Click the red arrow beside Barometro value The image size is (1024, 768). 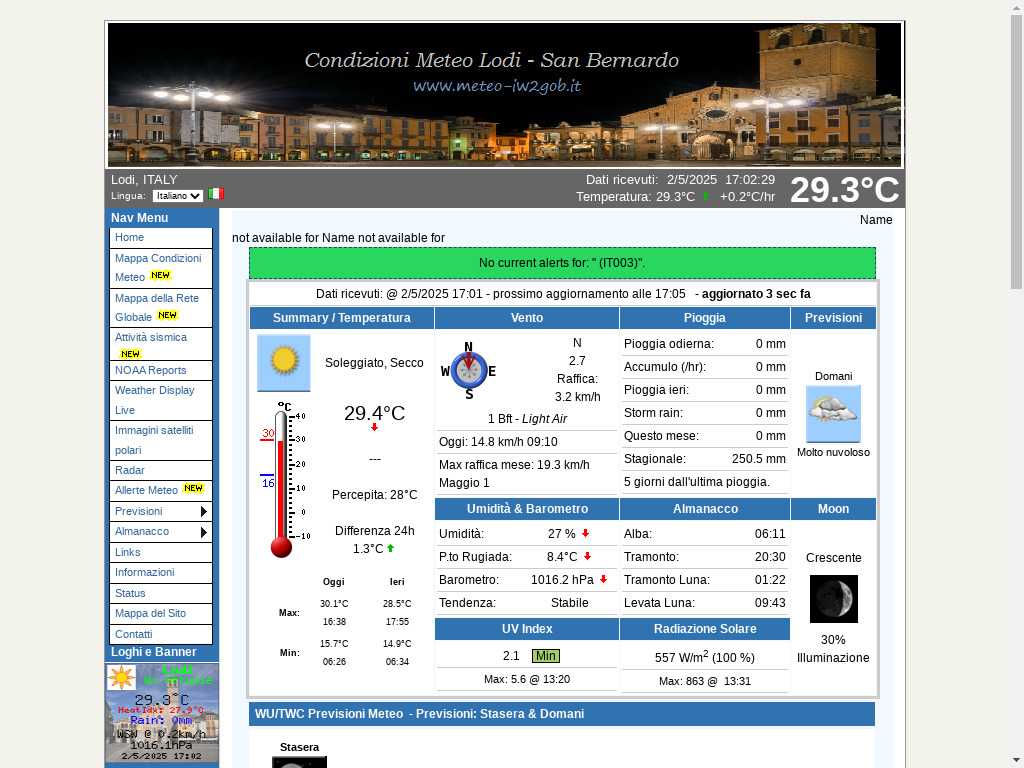point(603,579)
